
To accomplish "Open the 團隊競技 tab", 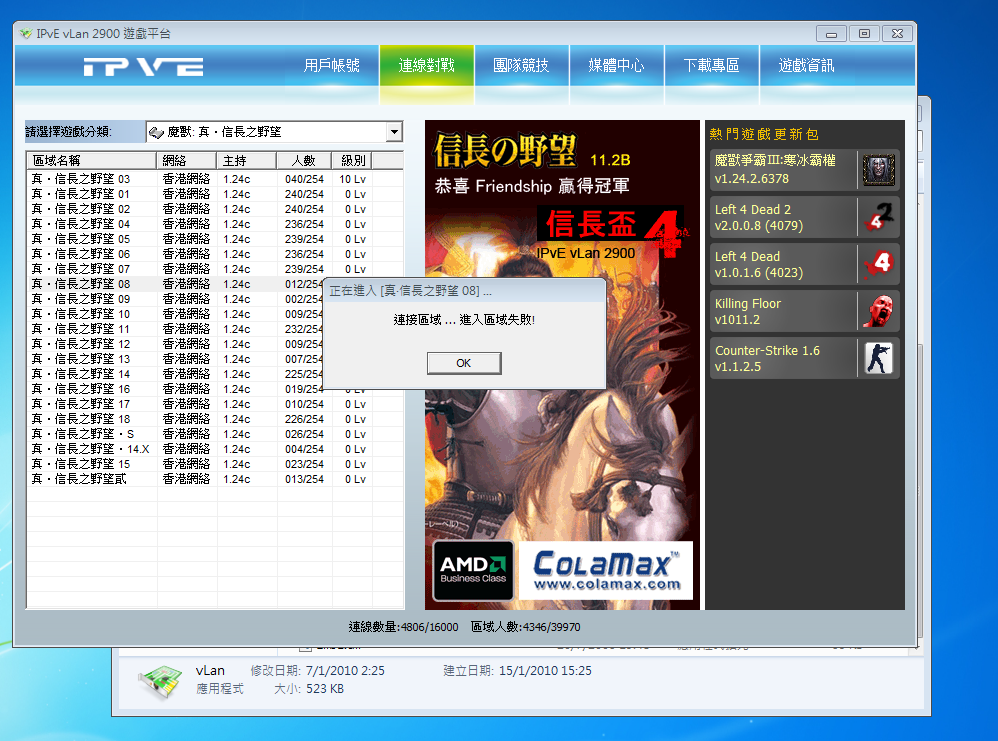I will point(521,65).
